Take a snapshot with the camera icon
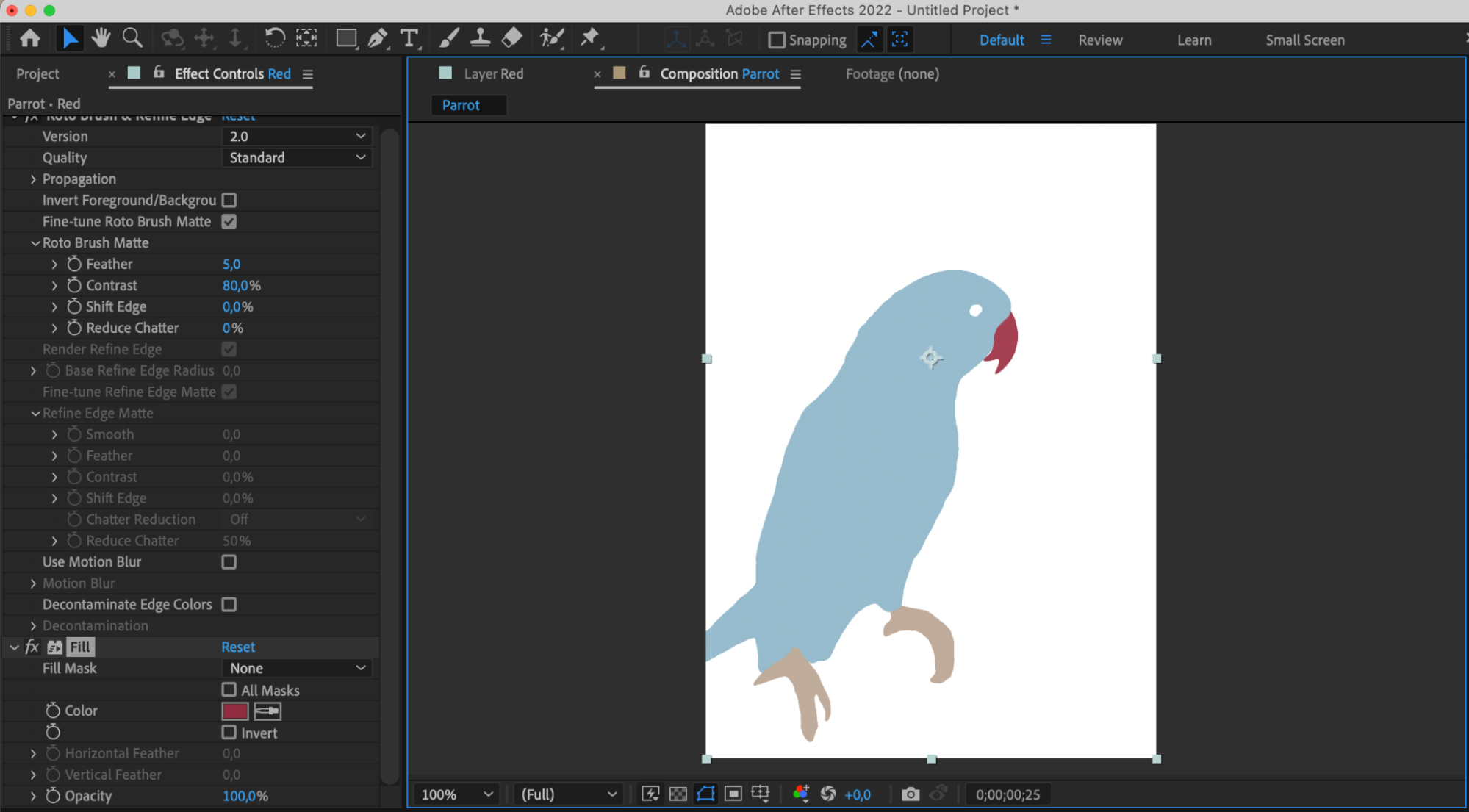This screenshot has width=1469, height=812. 911,794
